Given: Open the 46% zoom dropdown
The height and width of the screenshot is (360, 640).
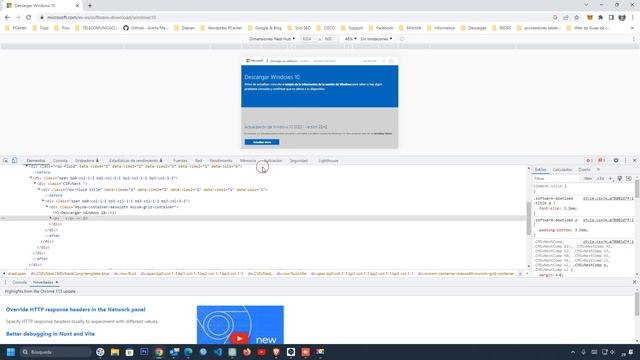Looking at the screenshot, I should [351, 39].
